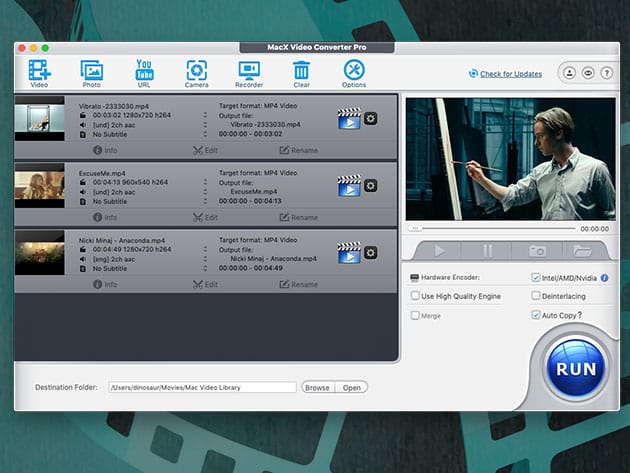Open the Options settings icon
The width and height of the screenshot is (630, 473).
pyautogui.click(x=354, y=71)
